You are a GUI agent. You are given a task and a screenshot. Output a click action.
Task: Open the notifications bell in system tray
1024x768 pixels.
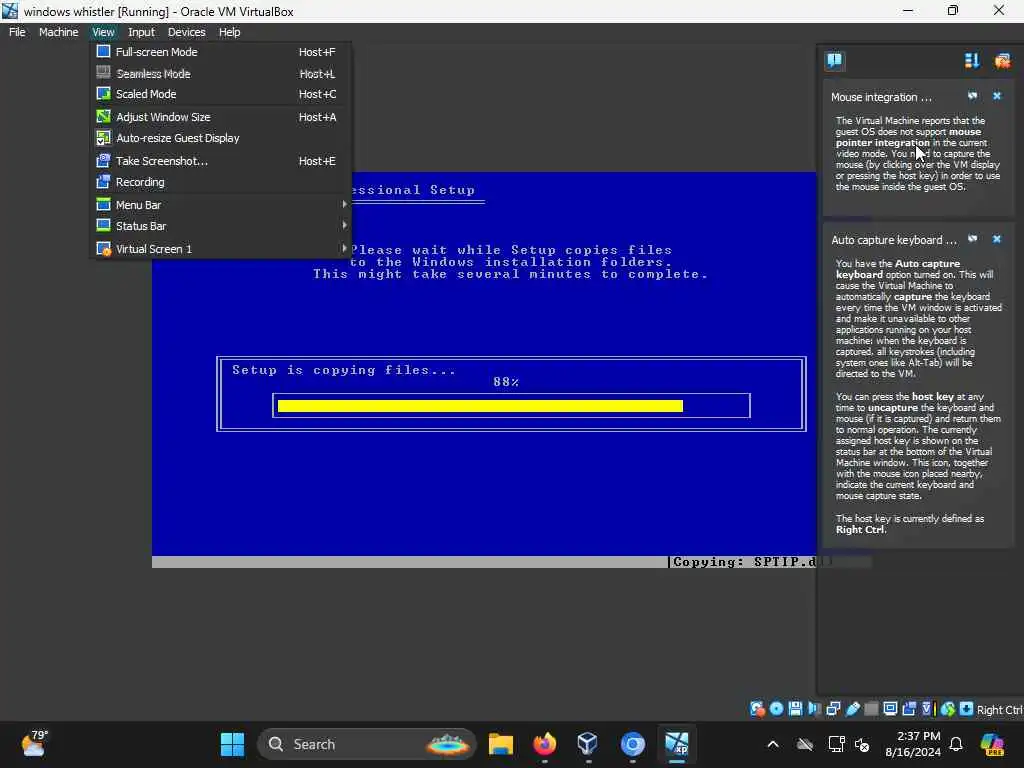coord(956,744)
